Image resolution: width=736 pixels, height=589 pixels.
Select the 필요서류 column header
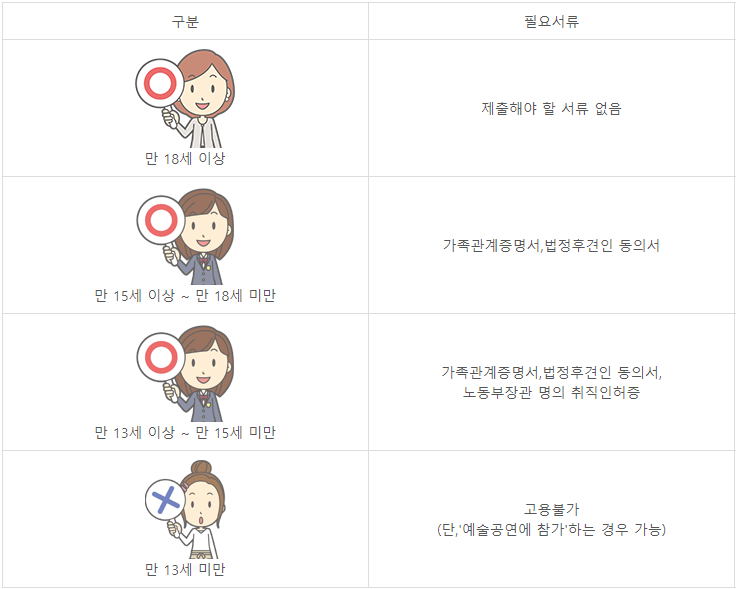(x=552, y=22)
